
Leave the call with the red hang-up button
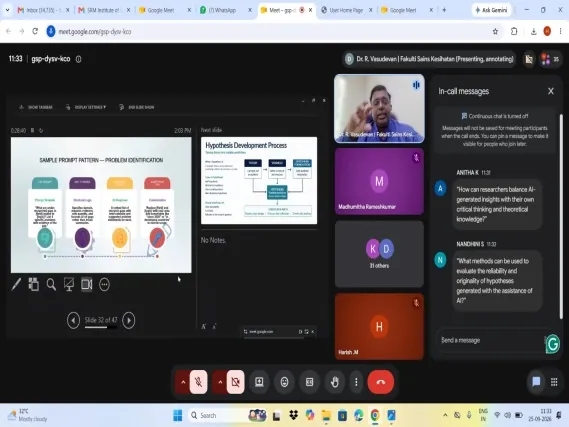pyautogui.click(x=381, y=382)
